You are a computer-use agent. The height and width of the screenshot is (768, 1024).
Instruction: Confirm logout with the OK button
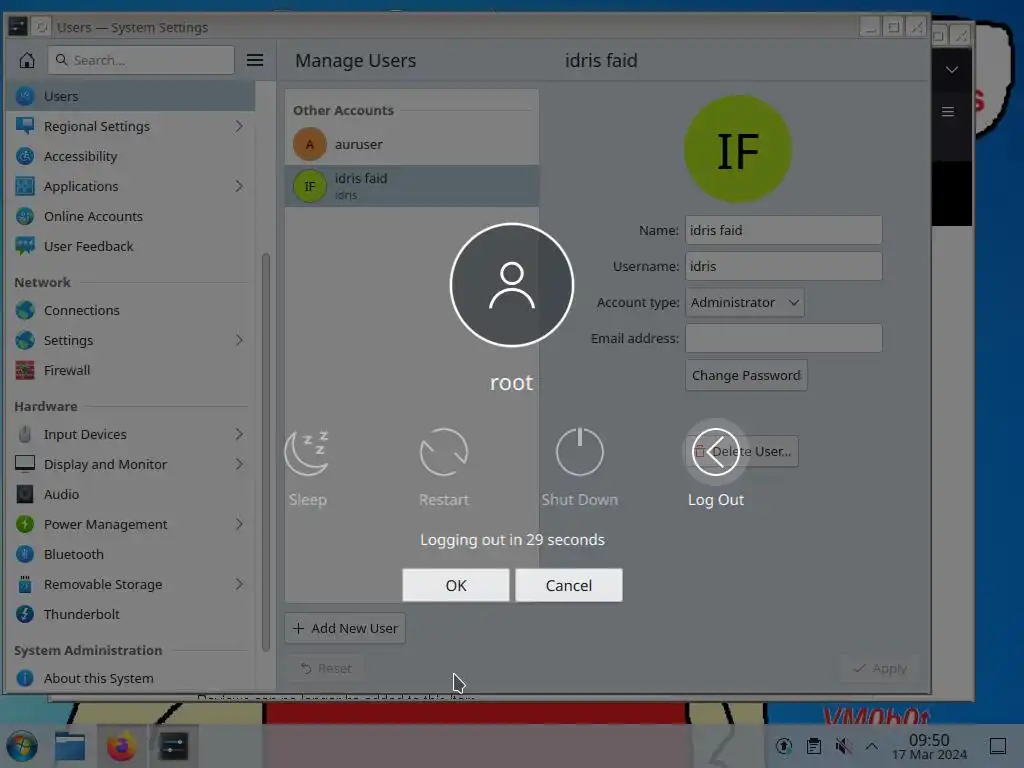456,585
